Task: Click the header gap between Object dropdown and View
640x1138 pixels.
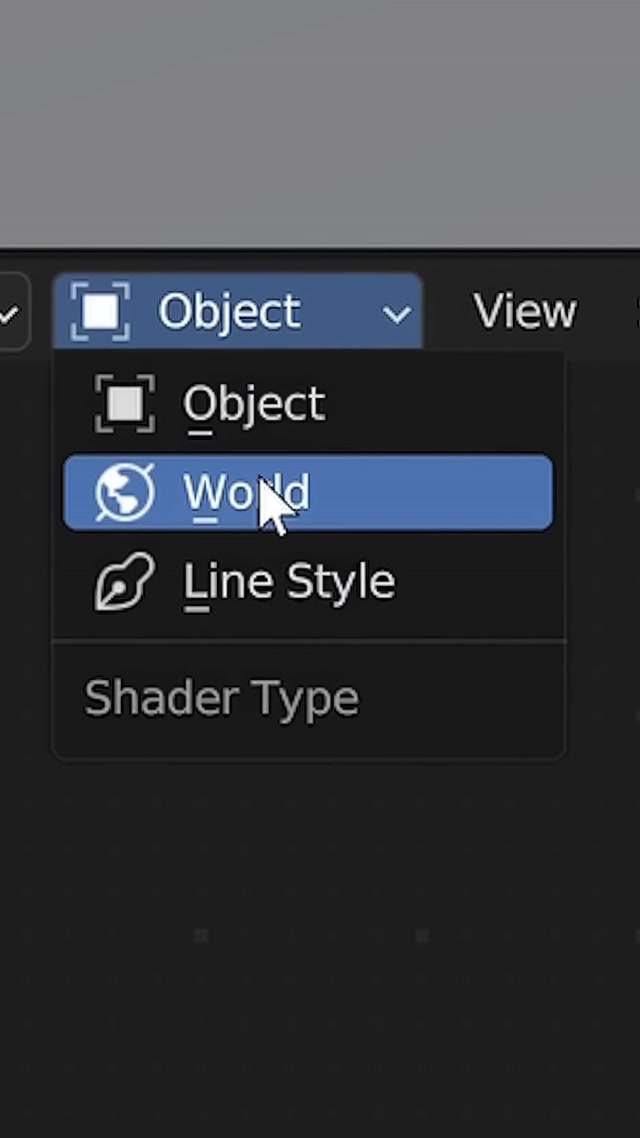Action: (x=446, y=312)
